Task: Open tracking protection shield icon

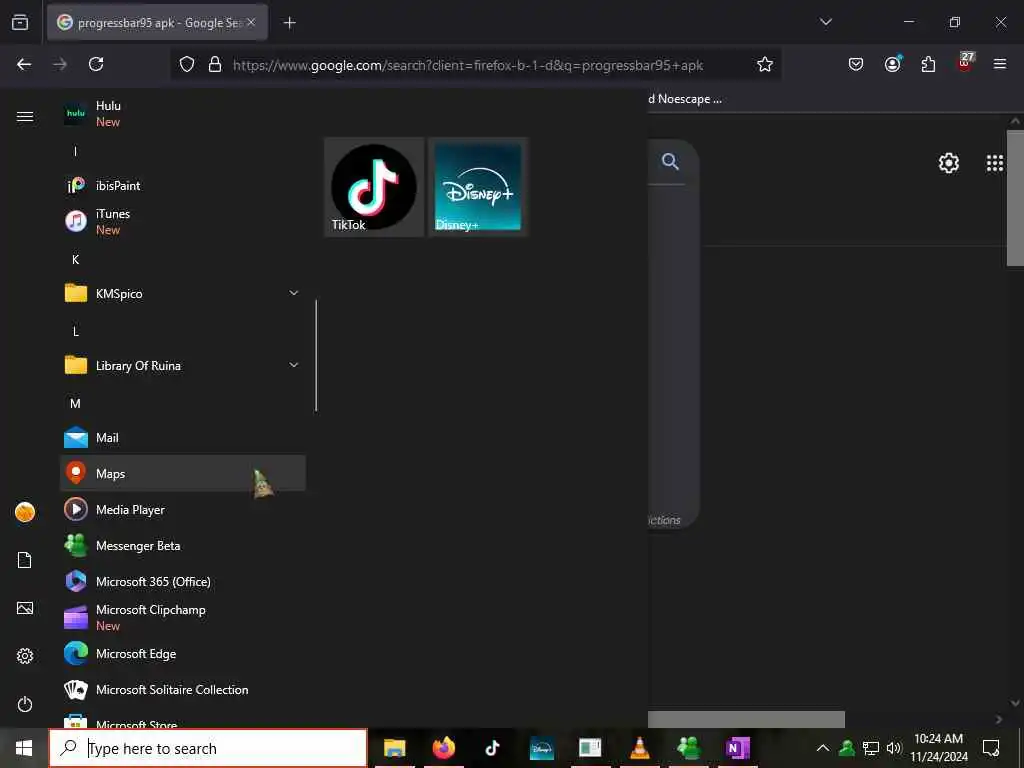Action: coord(187,64)
